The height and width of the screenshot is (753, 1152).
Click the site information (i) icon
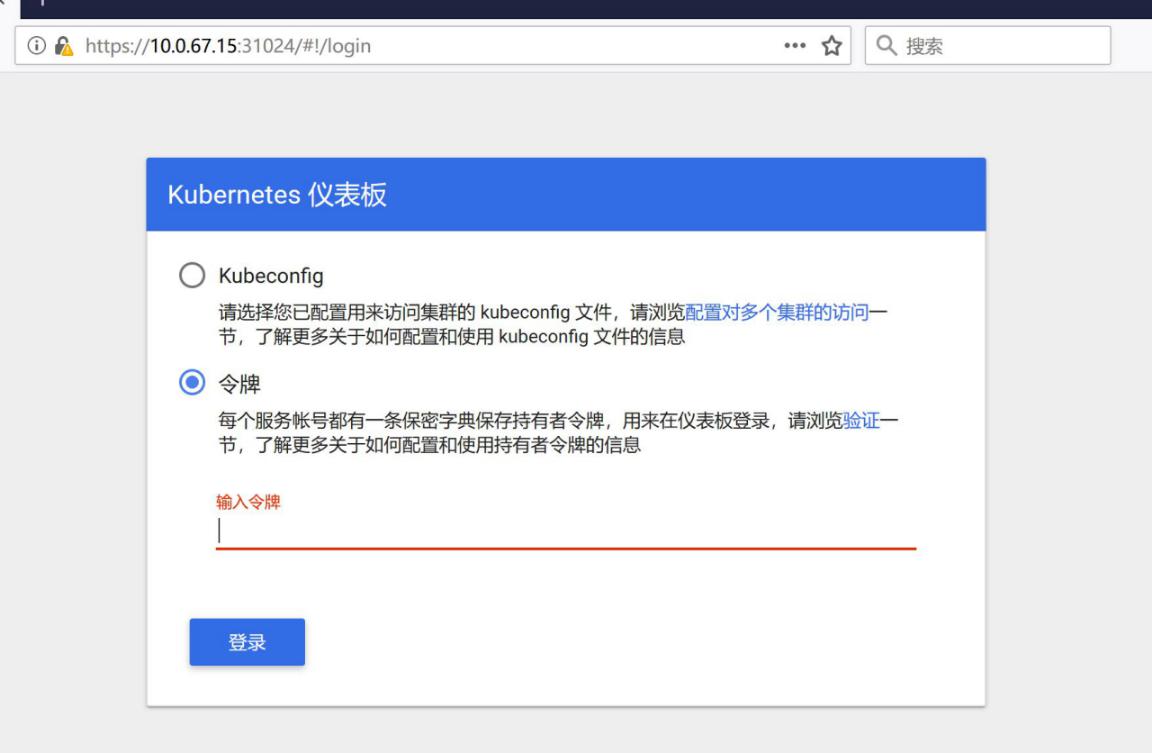click(x=35, y=46)
